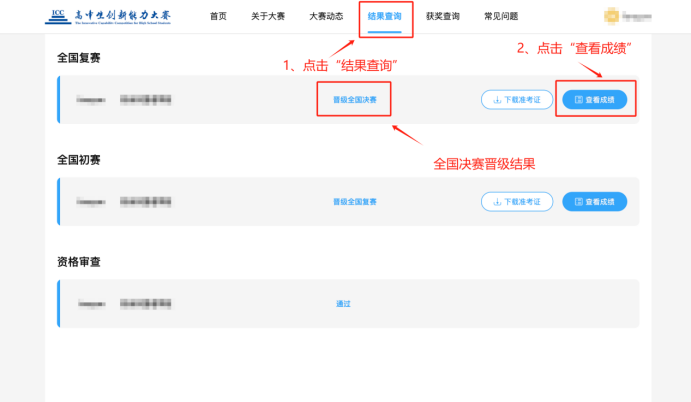
Task: Select the 结果查询 tab
Action: [x=384, y=17]
